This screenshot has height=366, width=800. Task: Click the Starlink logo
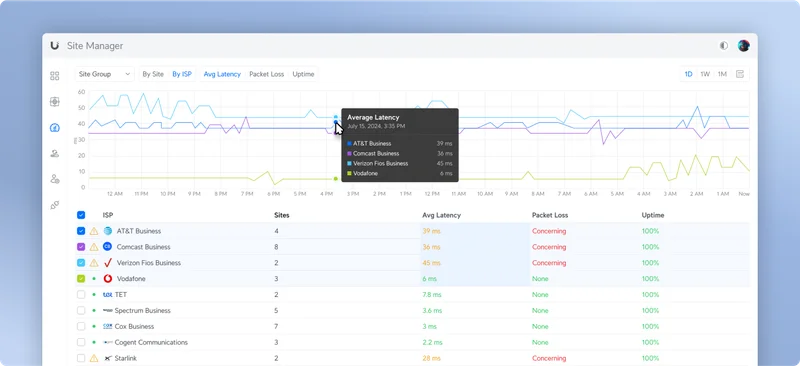(x=108, y=358)
